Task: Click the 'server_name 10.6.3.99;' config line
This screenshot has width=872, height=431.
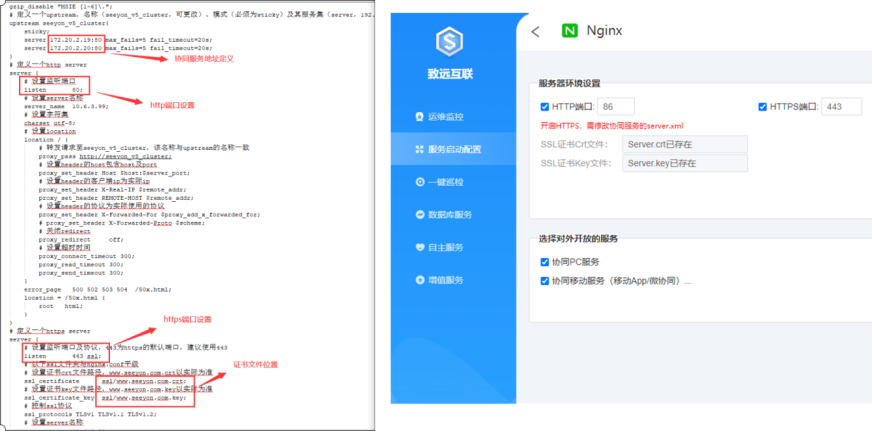Action: point(66,106)
